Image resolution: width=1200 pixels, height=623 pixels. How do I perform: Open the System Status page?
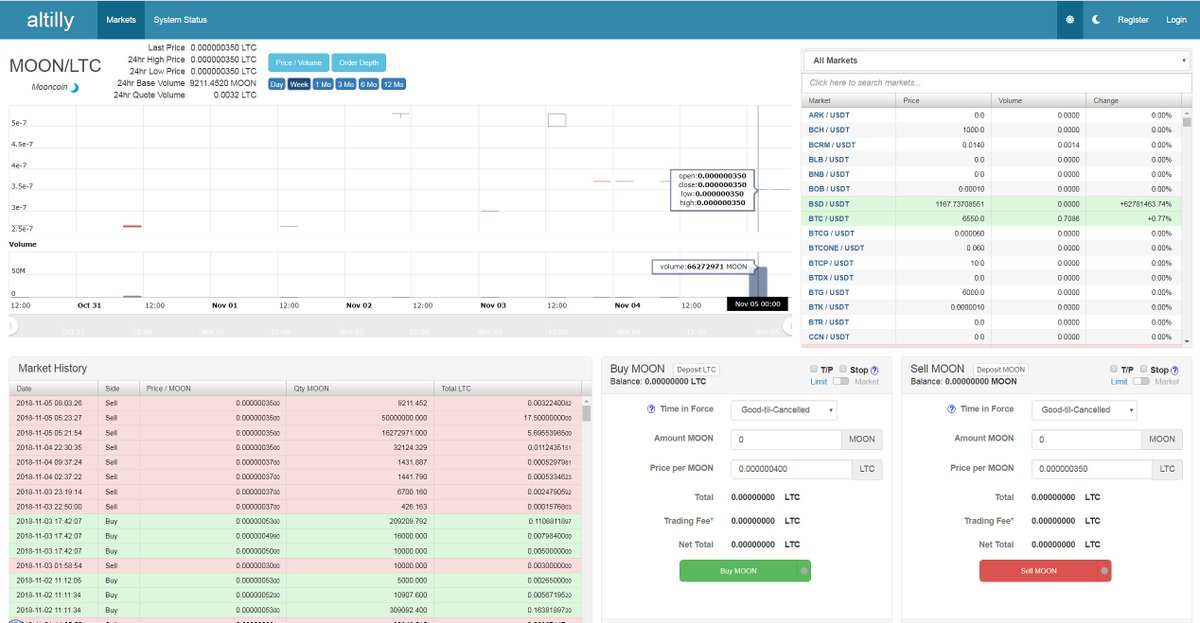178,19
